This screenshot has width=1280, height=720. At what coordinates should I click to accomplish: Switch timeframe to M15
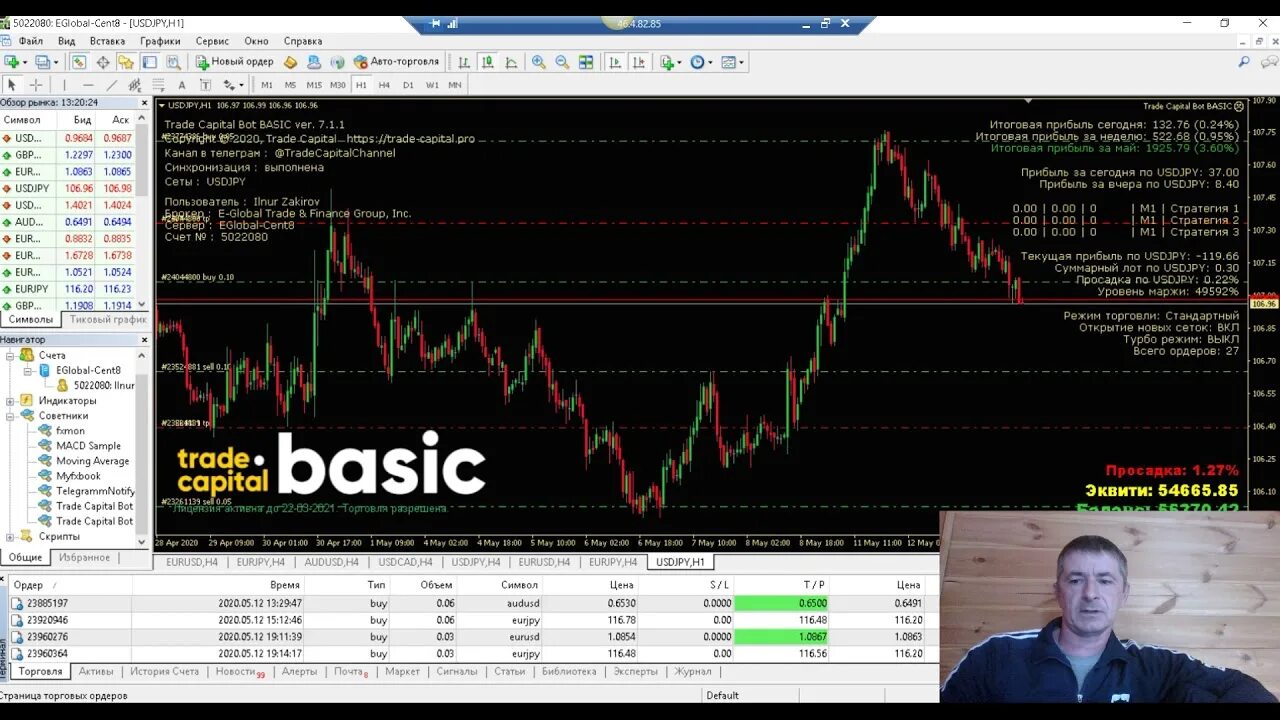[314, 85]
